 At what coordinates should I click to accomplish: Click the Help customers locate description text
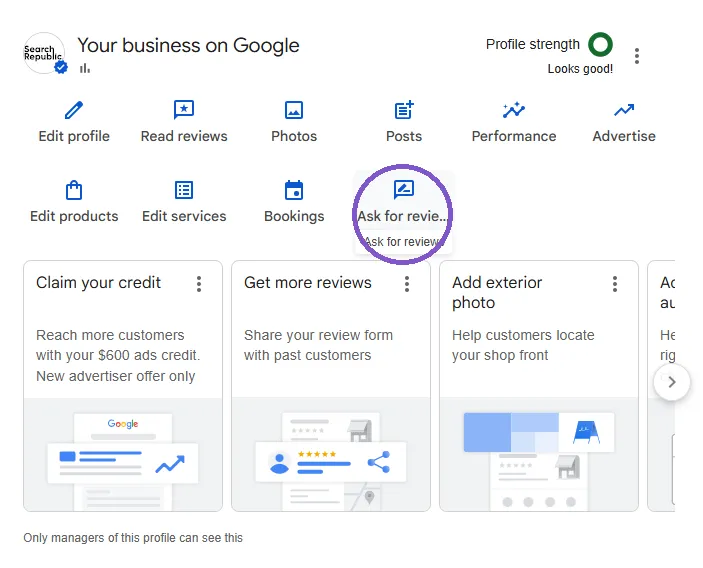point(523,345)
